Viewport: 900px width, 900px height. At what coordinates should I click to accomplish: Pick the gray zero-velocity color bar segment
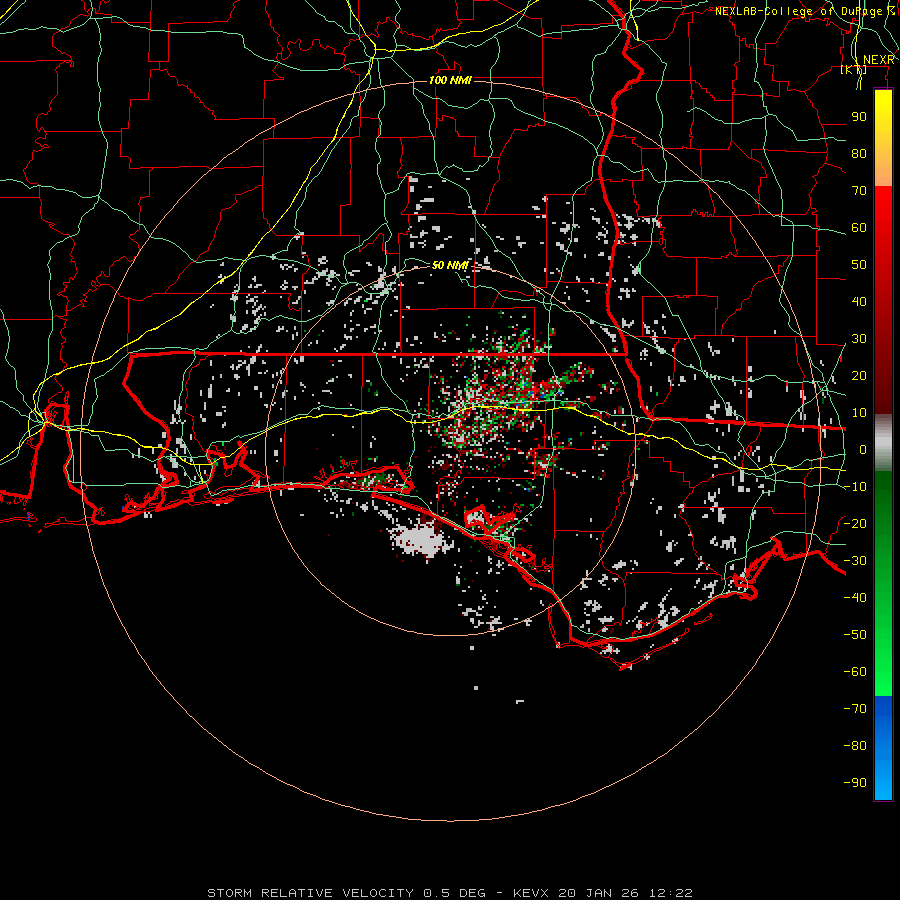(883, 443)
